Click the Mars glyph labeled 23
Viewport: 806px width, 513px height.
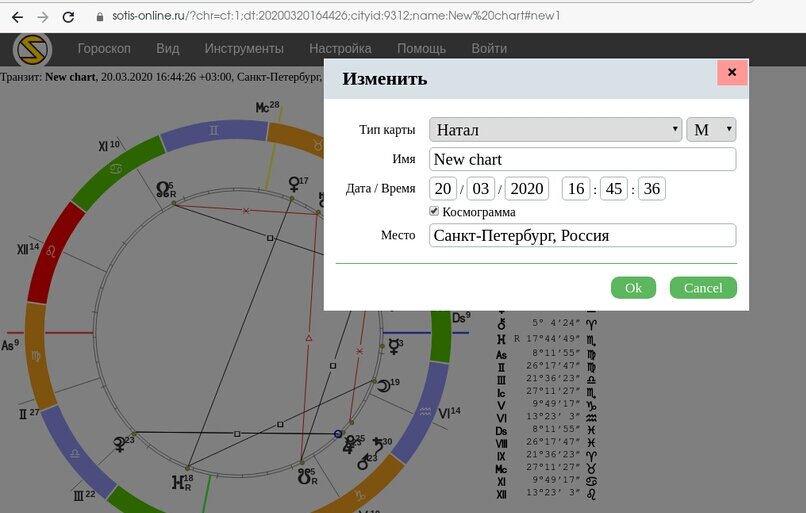363,462
